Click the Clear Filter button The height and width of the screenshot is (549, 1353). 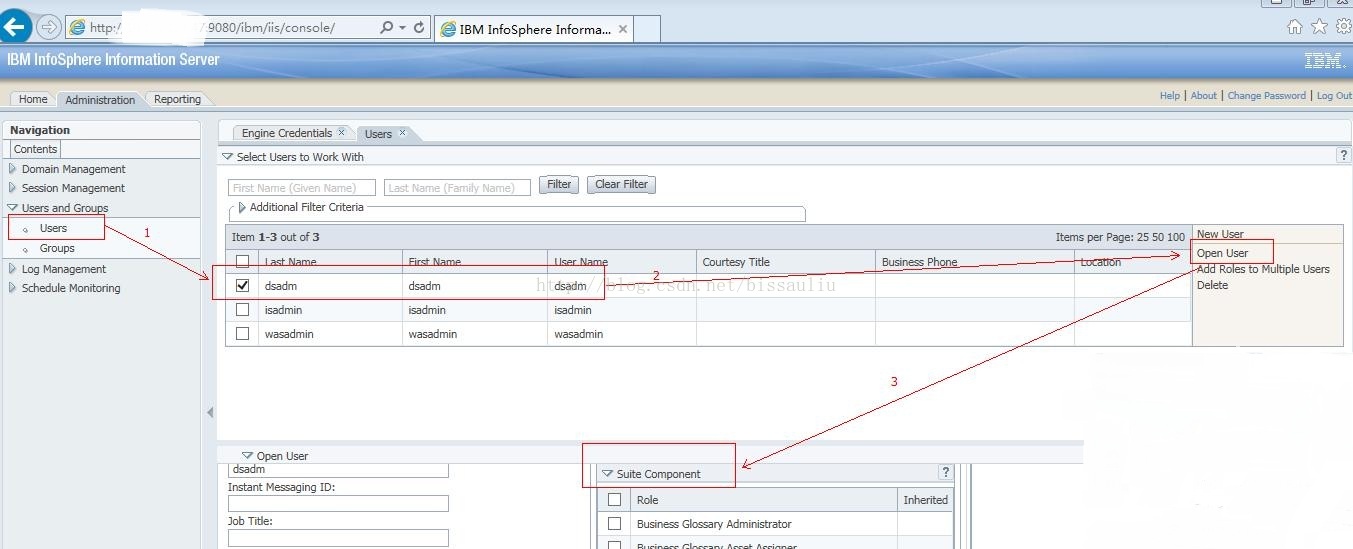point(621,184)
